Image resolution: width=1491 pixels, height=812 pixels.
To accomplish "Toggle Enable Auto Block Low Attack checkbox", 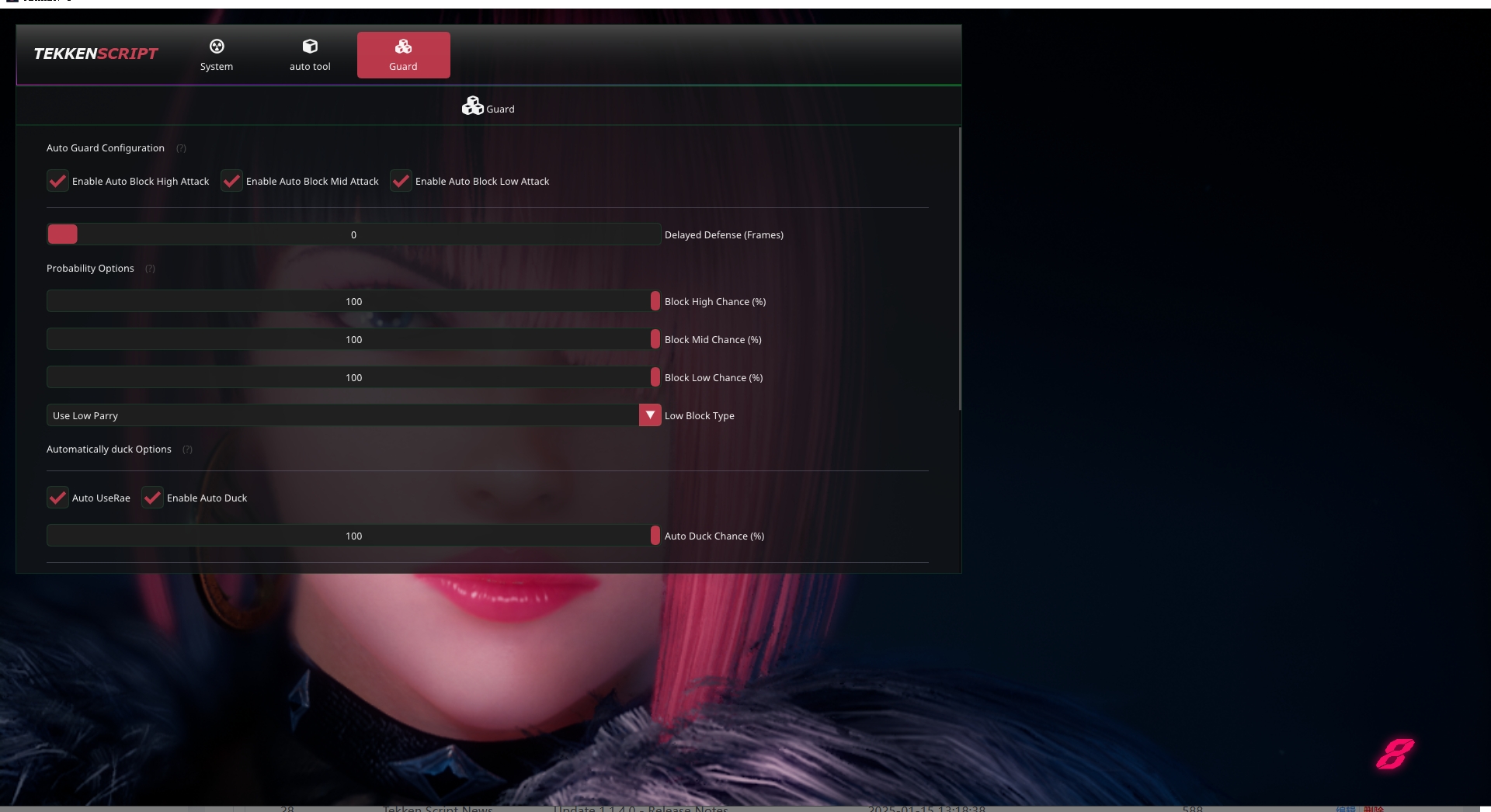I will pos(401,181).
